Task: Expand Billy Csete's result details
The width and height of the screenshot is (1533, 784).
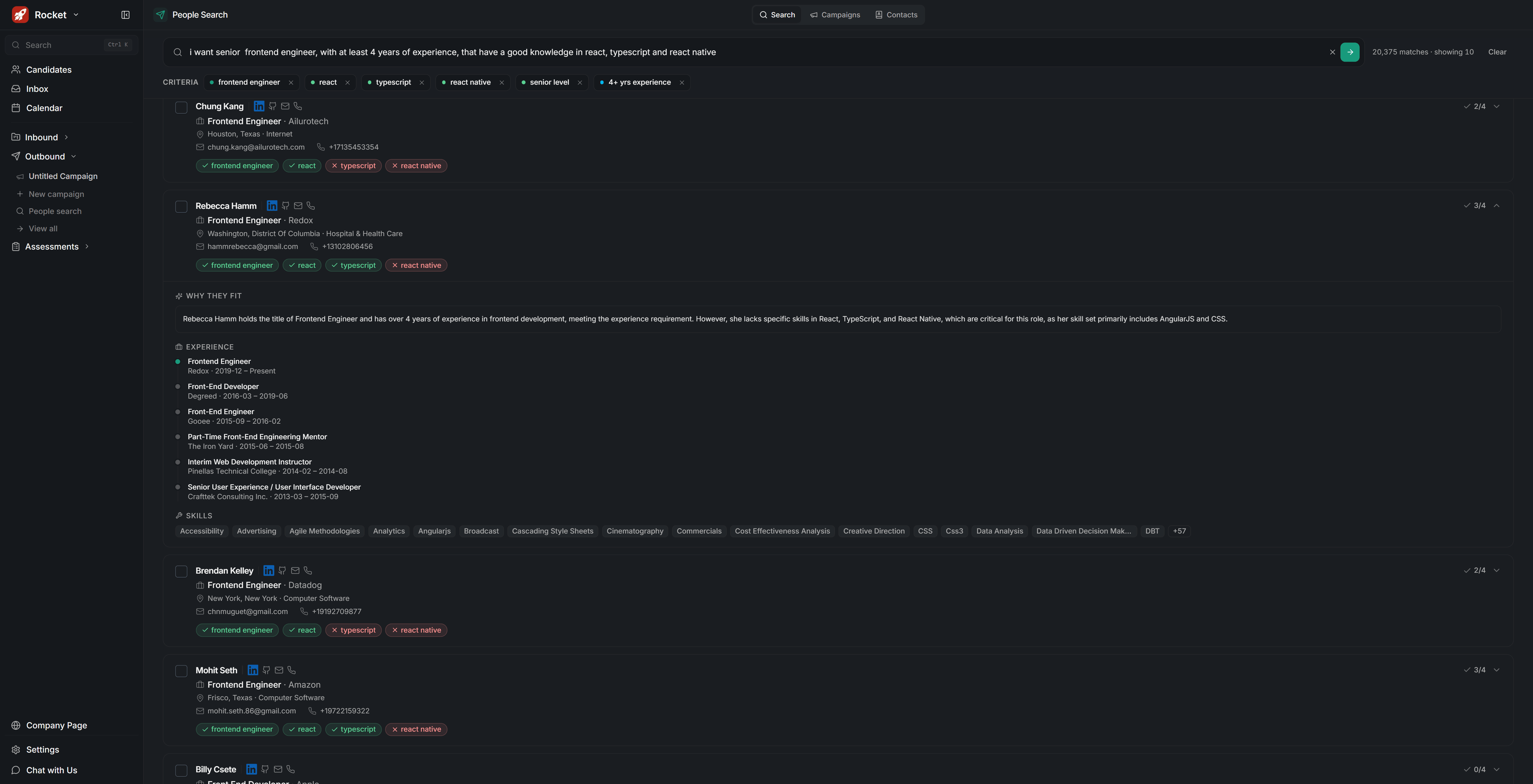Action: 1497,770
